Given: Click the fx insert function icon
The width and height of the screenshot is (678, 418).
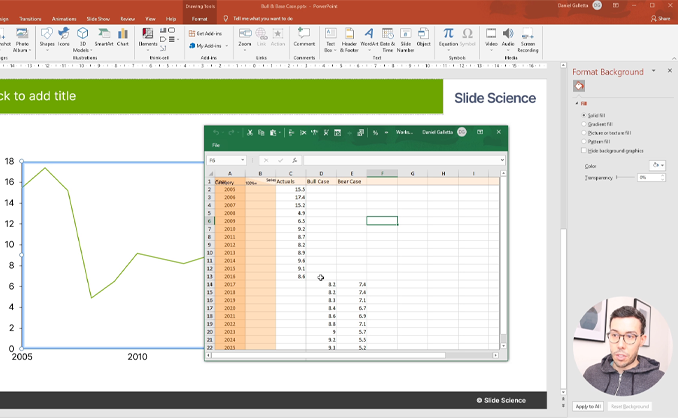Looking at the screenshot, I should [x=294, y=160].
